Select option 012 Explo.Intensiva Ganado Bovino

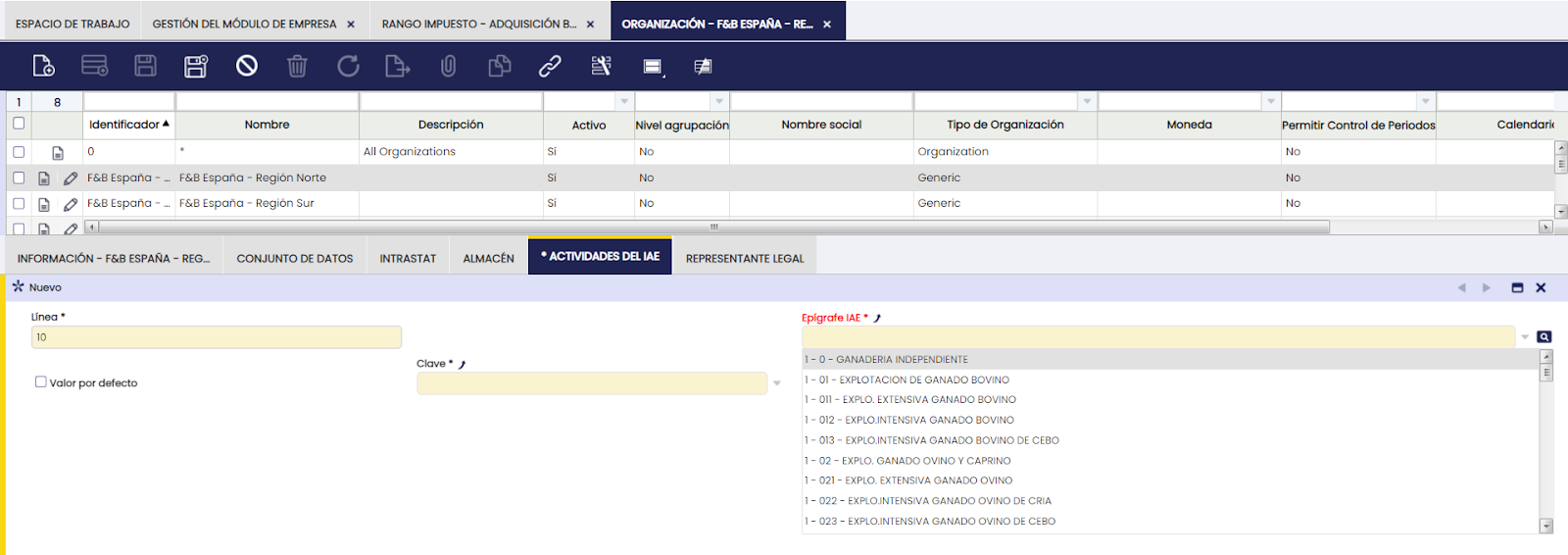(x=1171, y=421)
